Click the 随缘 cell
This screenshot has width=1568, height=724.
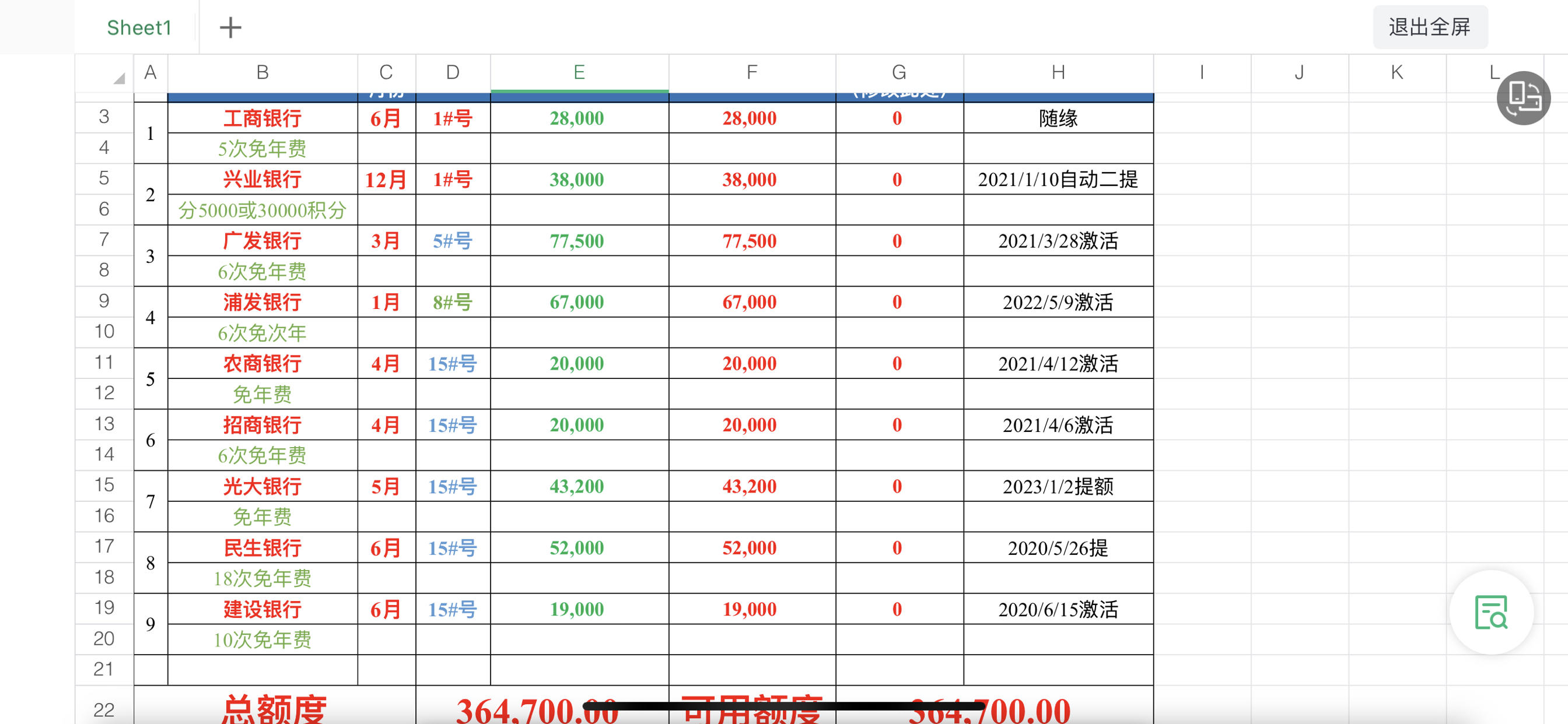(1058, 118)
